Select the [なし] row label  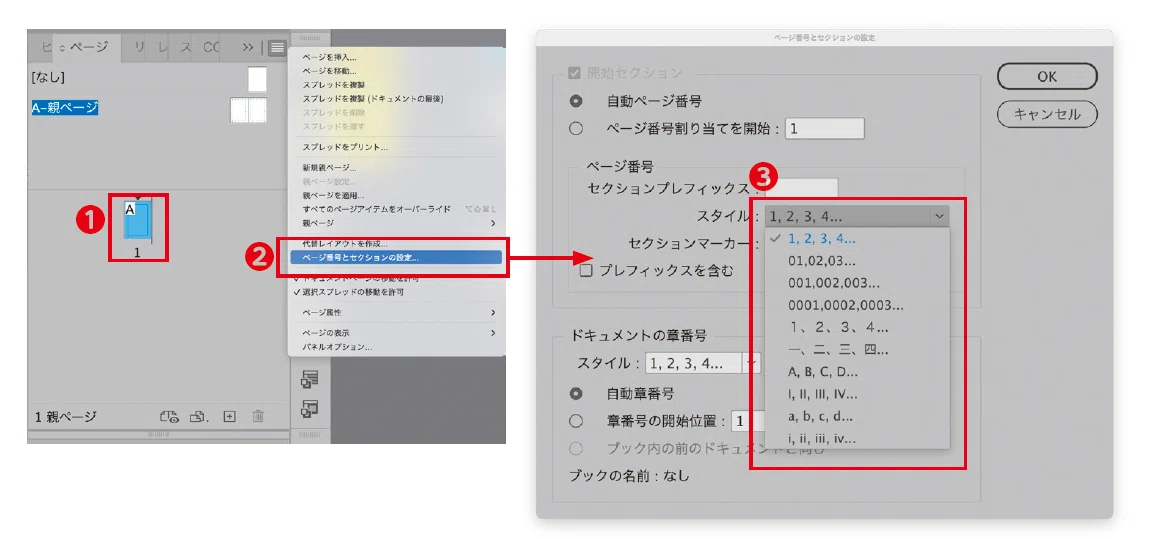48,77
